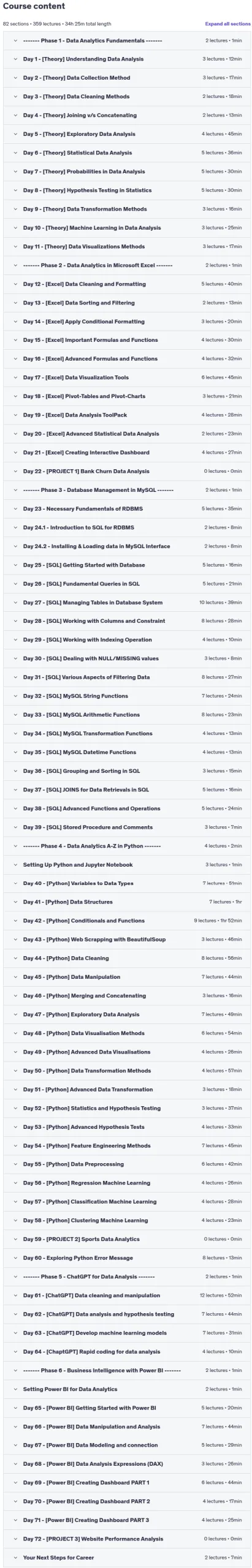Click chevron icon of Day 27 Managing Tables
The width and height of the screenshot is (252, 1568).
[x=15, y=603]
